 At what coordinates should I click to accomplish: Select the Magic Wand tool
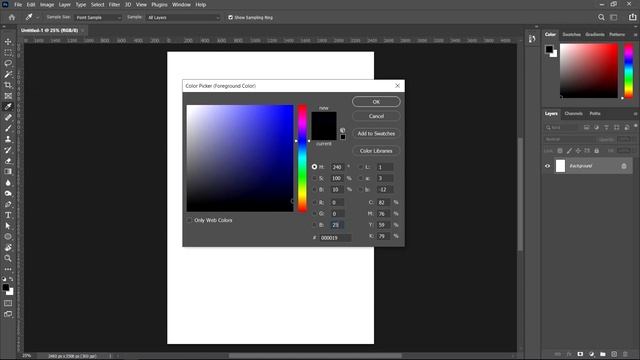point(8,74)
